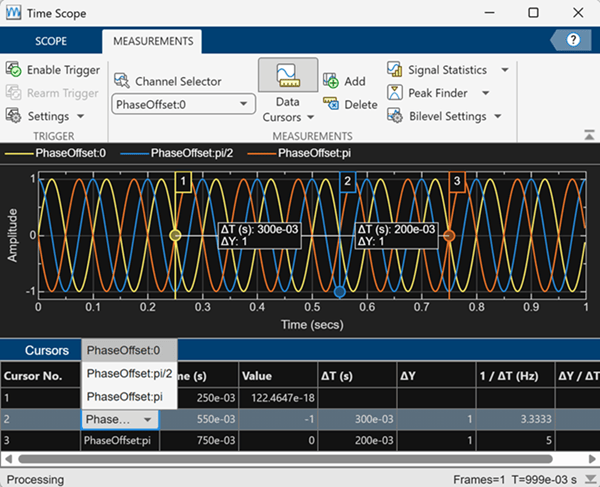Viewport: 600px width, 487px height.
Task: Click the trigger Settings gear icon
Action: pyautogui.click(x=13, y=116)
